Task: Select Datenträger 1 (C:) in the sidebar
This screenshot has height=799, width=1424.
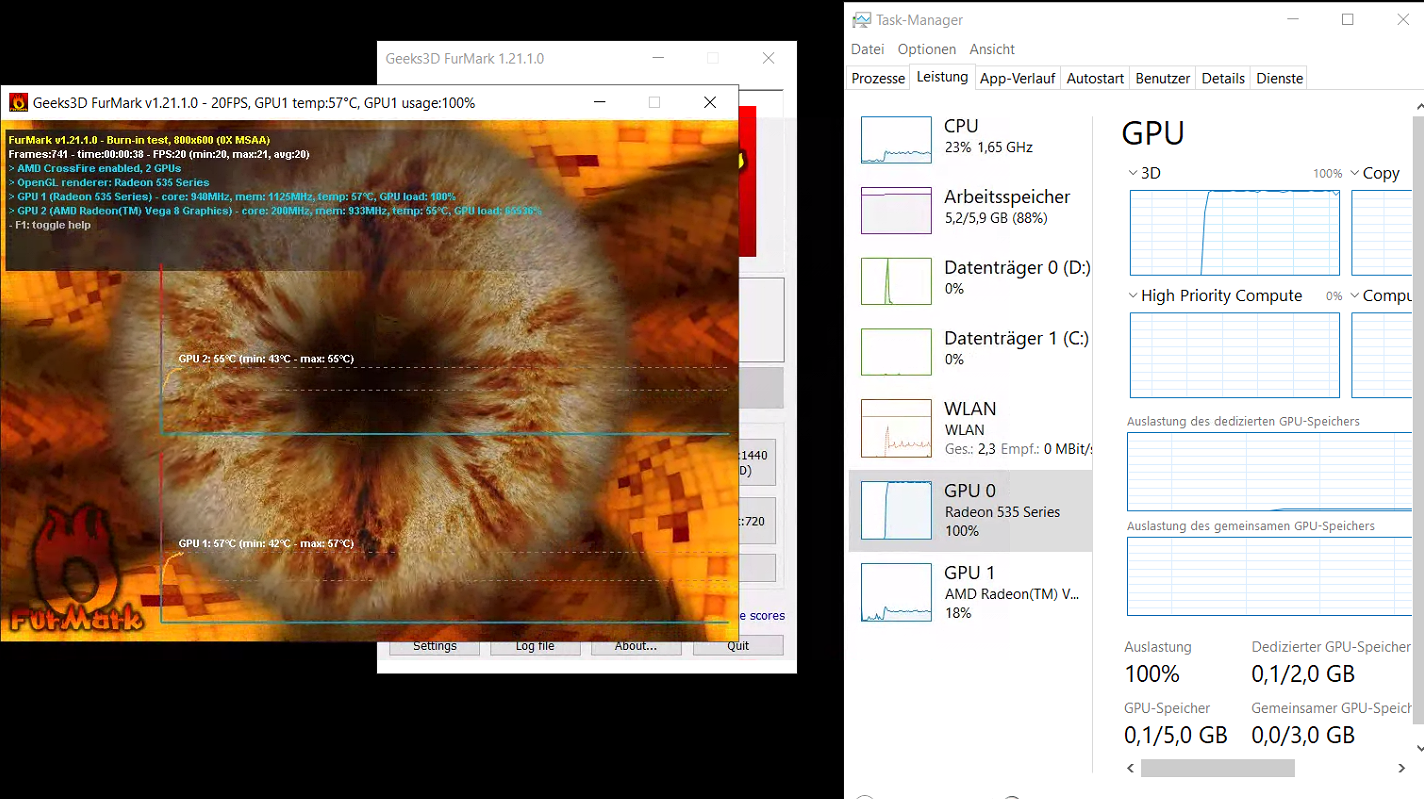Action: 970,351
